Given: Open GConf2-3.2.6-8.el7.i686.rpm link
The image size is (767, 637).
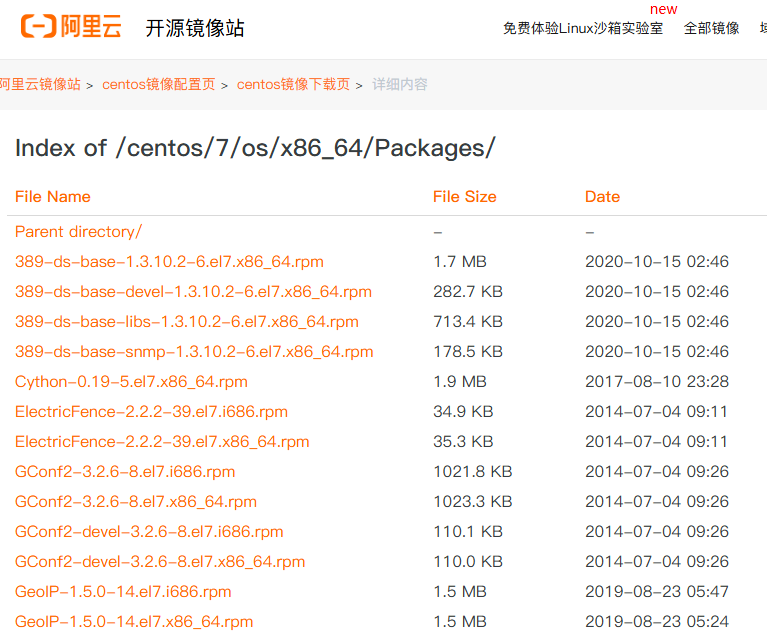Looking at the screenshot, I should [x=125, y=471].
